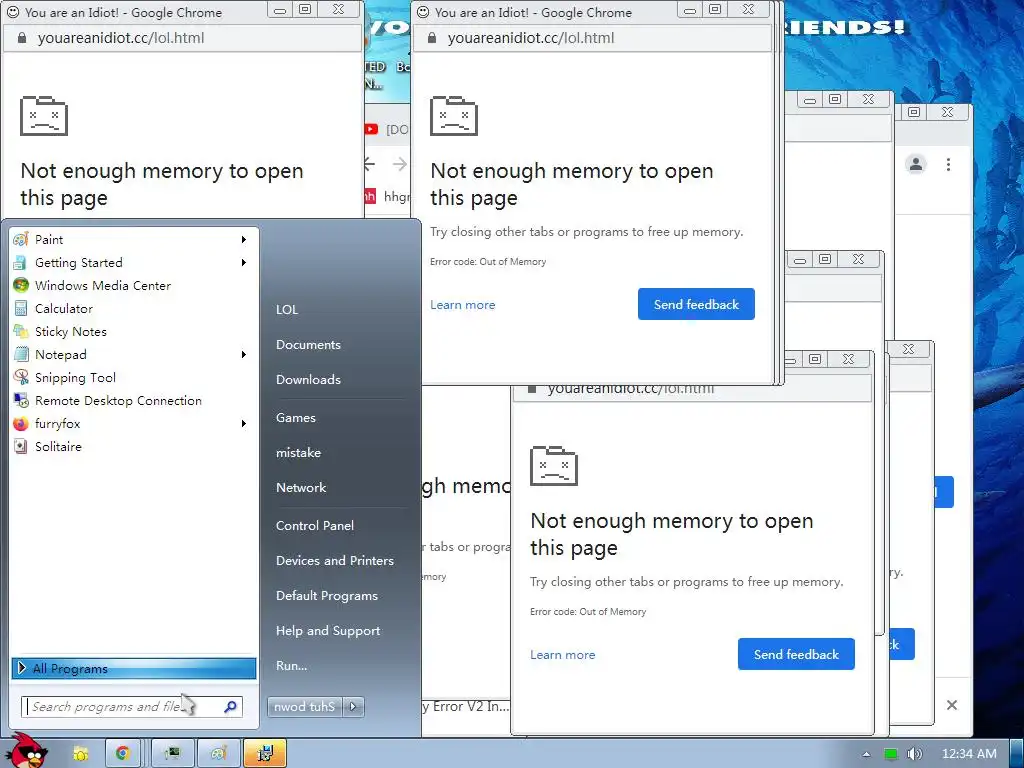1024x768 pixels.
Task: Click the sad folder icon in left window
Action: (x=44, y=116)
